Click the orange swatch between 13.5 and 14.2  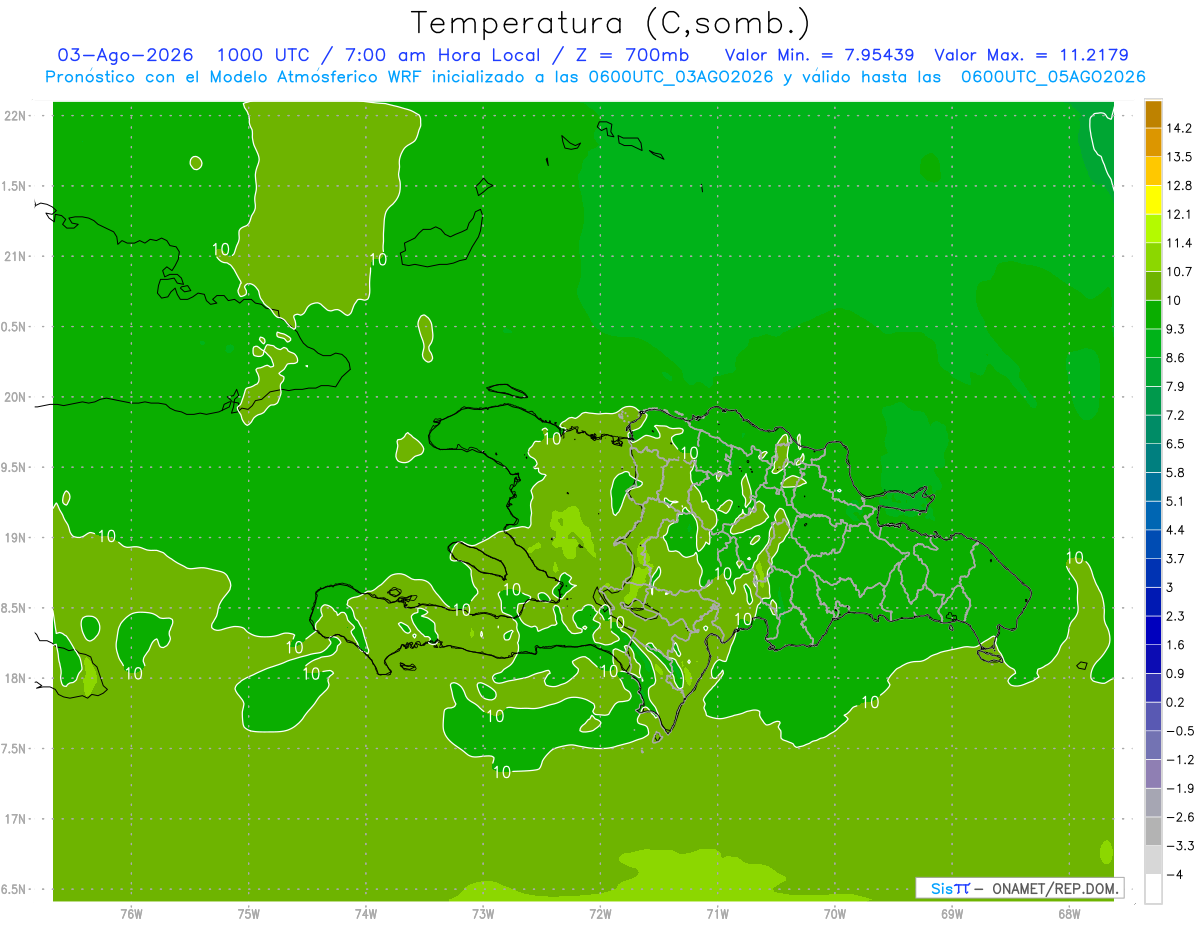click(1153, 143)
